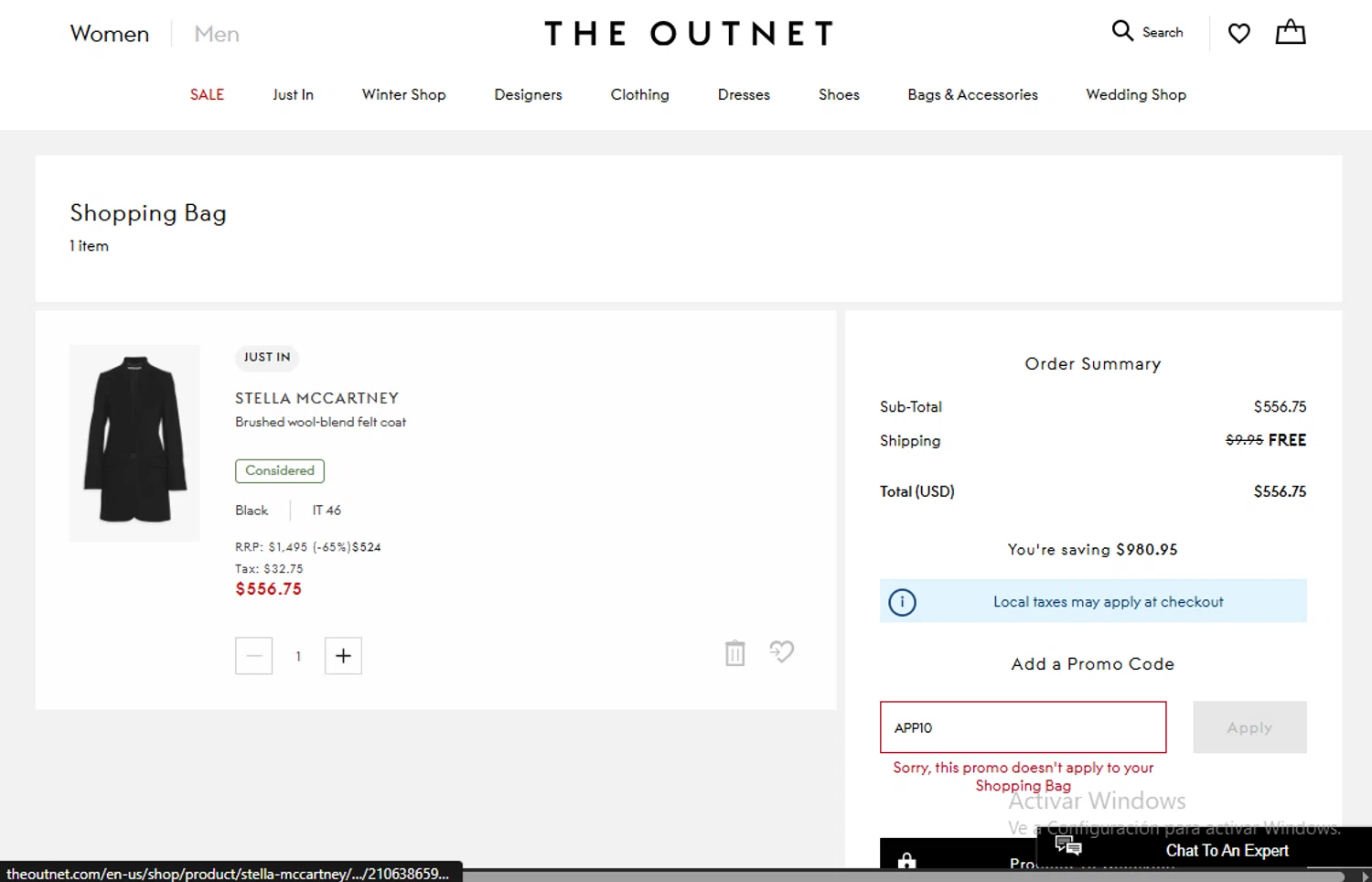Click the RRP: $1,495 price line

[308, 547]
